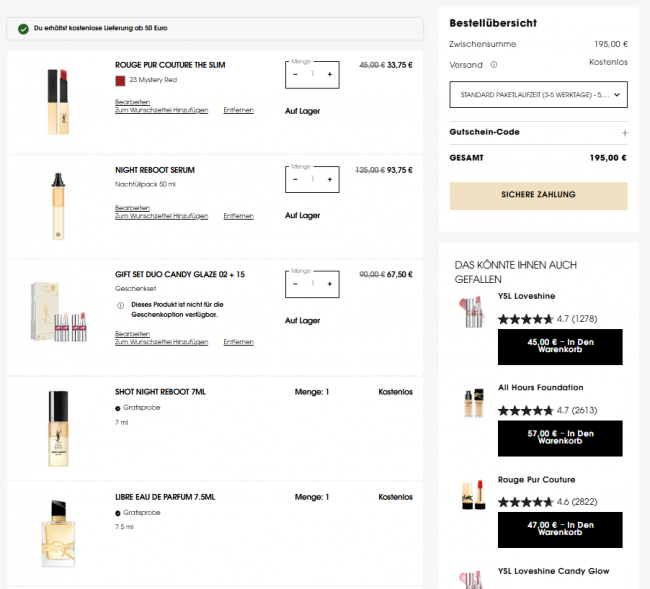Add Gift Set Duo Candy Glaze to Wunschzettel
Image resolution: width=650 pixels, height=589 pixels.
tap(161, 342)
